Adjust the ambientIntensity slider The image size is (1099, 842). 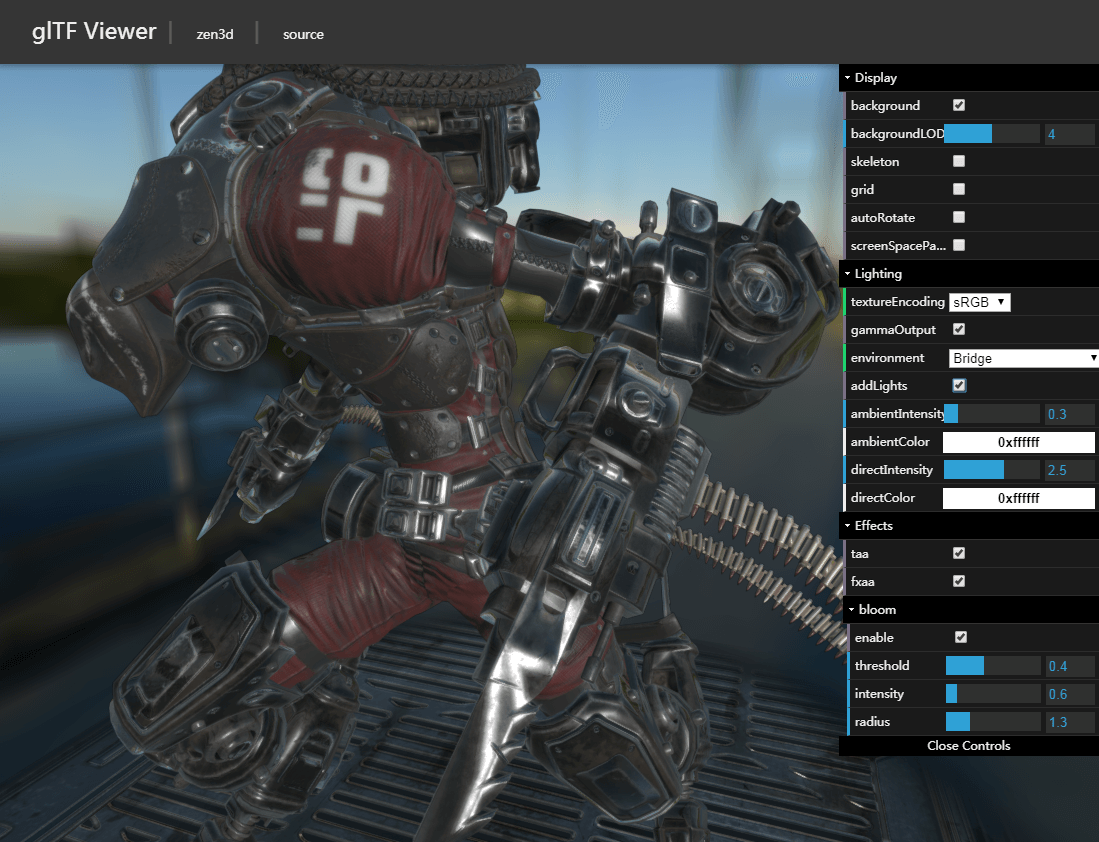992,414
